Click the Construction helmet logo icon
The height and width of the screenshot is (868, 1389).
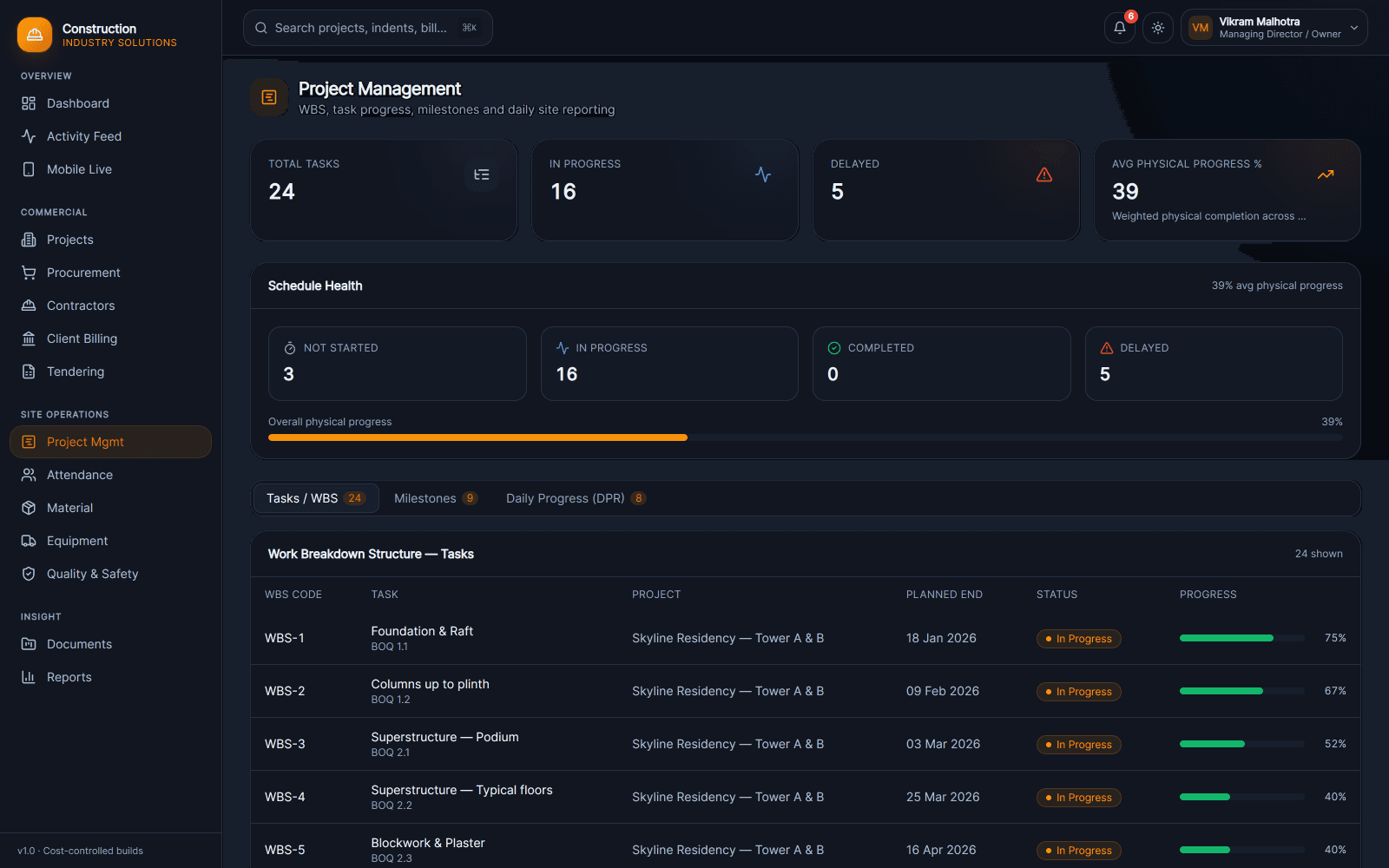click(35, 35)
